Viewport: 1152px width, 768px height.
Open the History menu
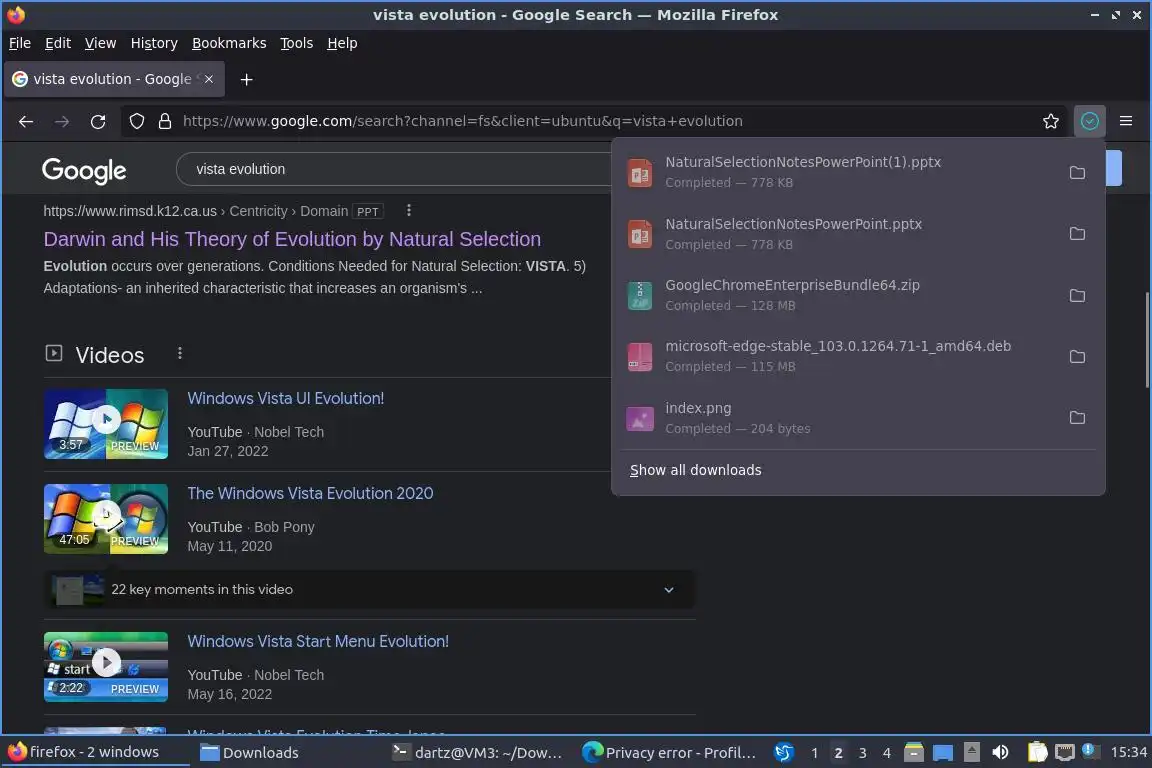(x=154, y=43)
